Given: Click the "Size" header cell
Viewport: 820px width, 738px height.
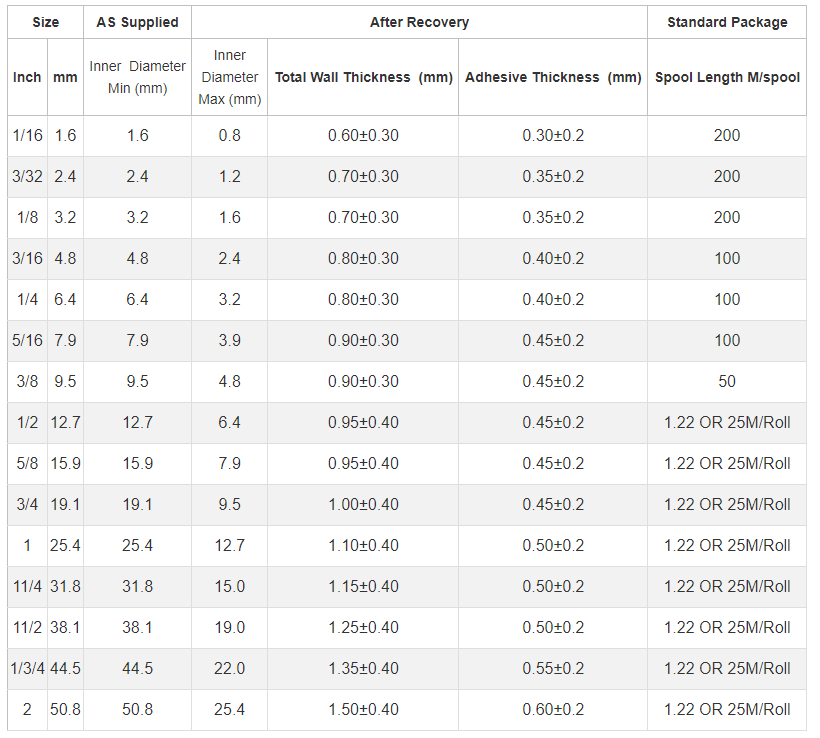Looking at the screenshot, I should point(45,22).
